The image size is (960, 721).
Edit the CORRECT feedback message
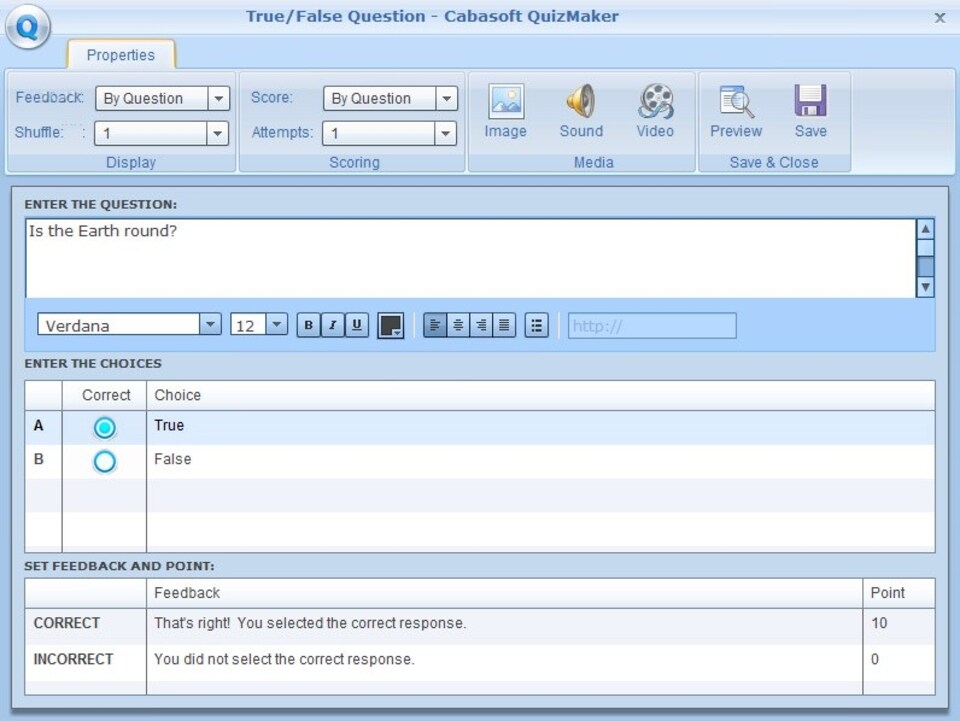(x=400, y=623)
